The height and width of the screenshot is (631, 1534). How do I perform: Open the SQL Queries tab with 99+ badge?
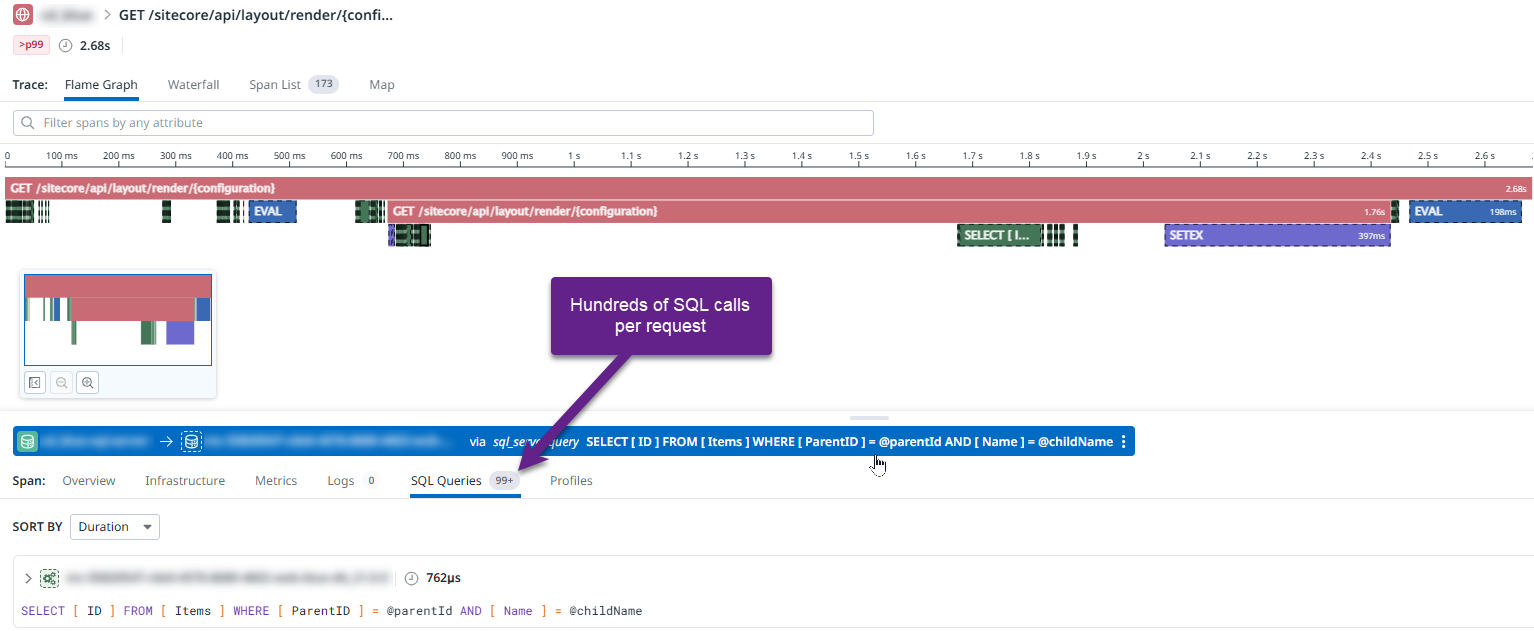click(446, 481)
